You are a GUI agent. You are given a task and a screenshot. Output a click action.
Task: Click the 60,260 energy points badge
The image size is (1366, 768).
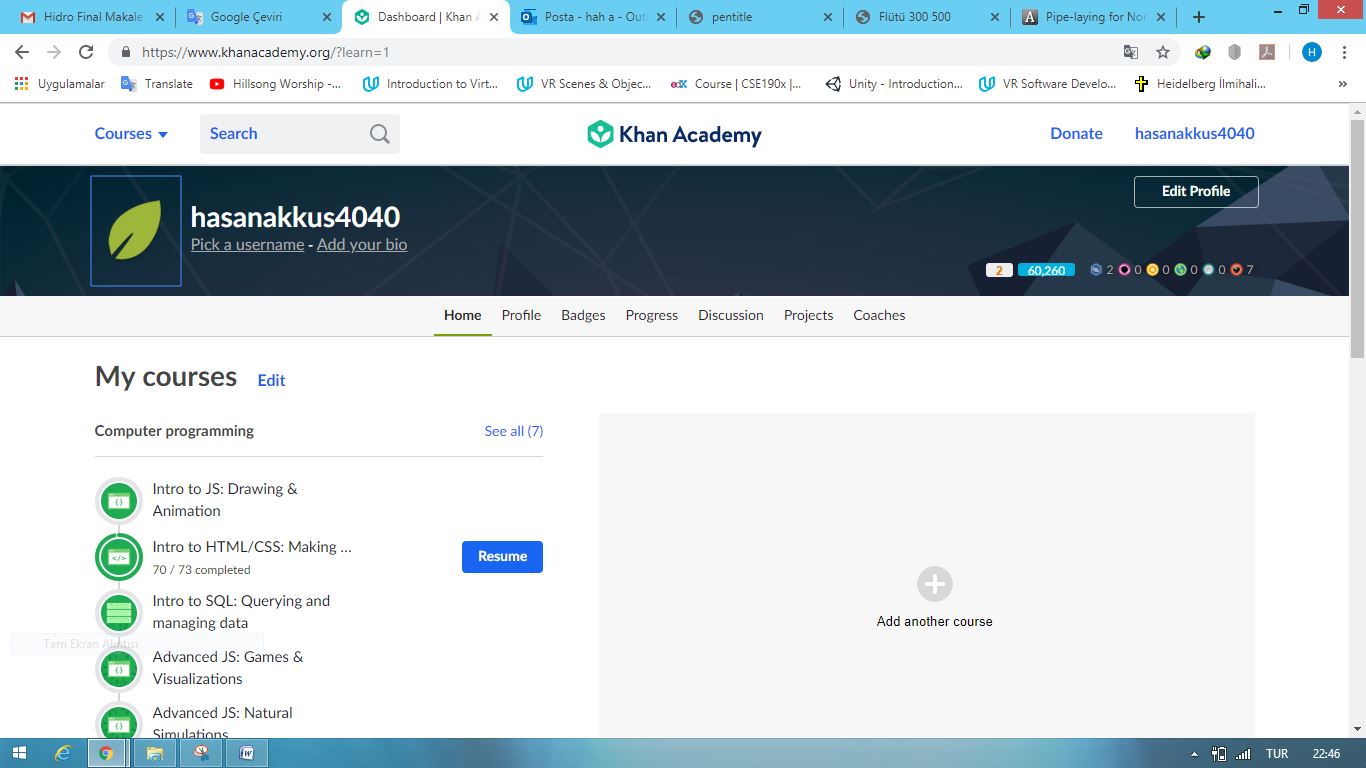pos(1046,270)
